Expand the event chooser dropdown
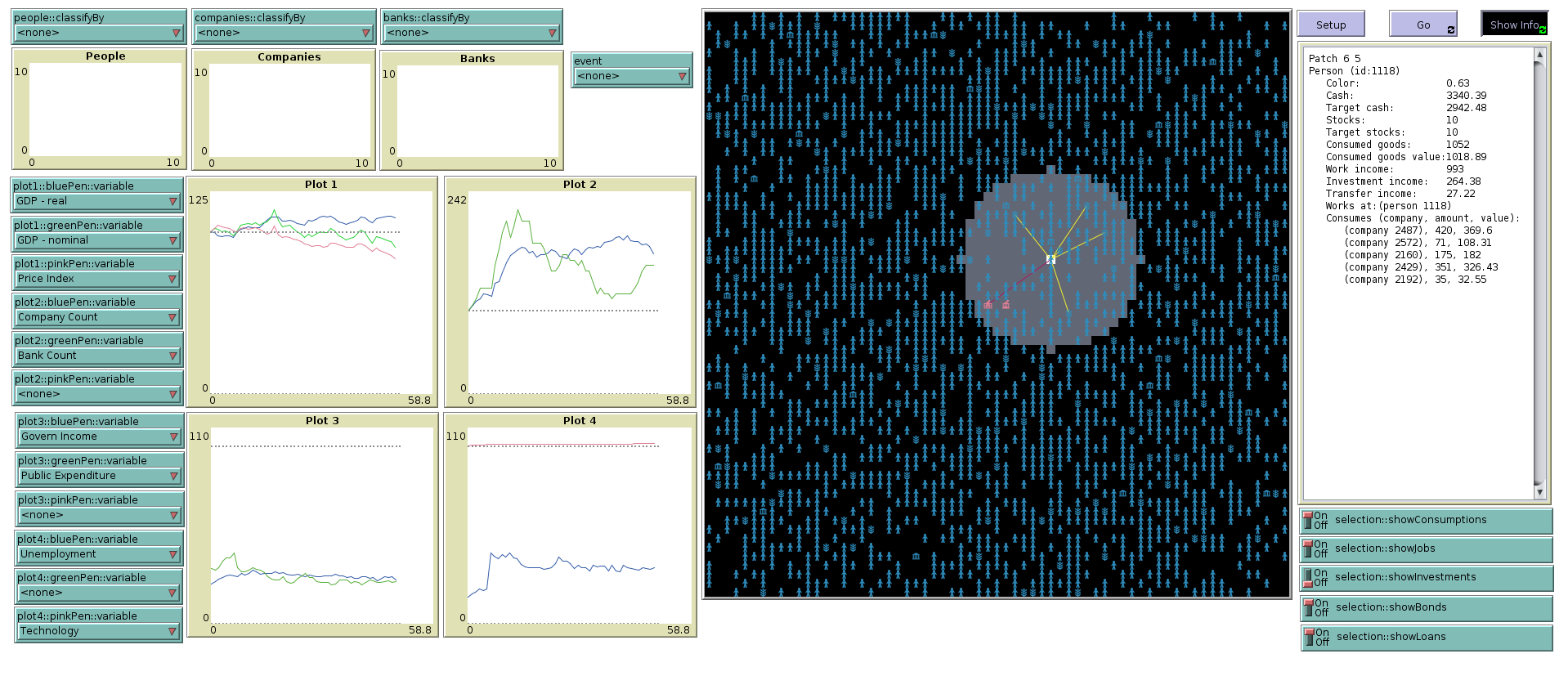Viewport: 1568px width, 694px height. pyautogui.click(x=632, y=76)
